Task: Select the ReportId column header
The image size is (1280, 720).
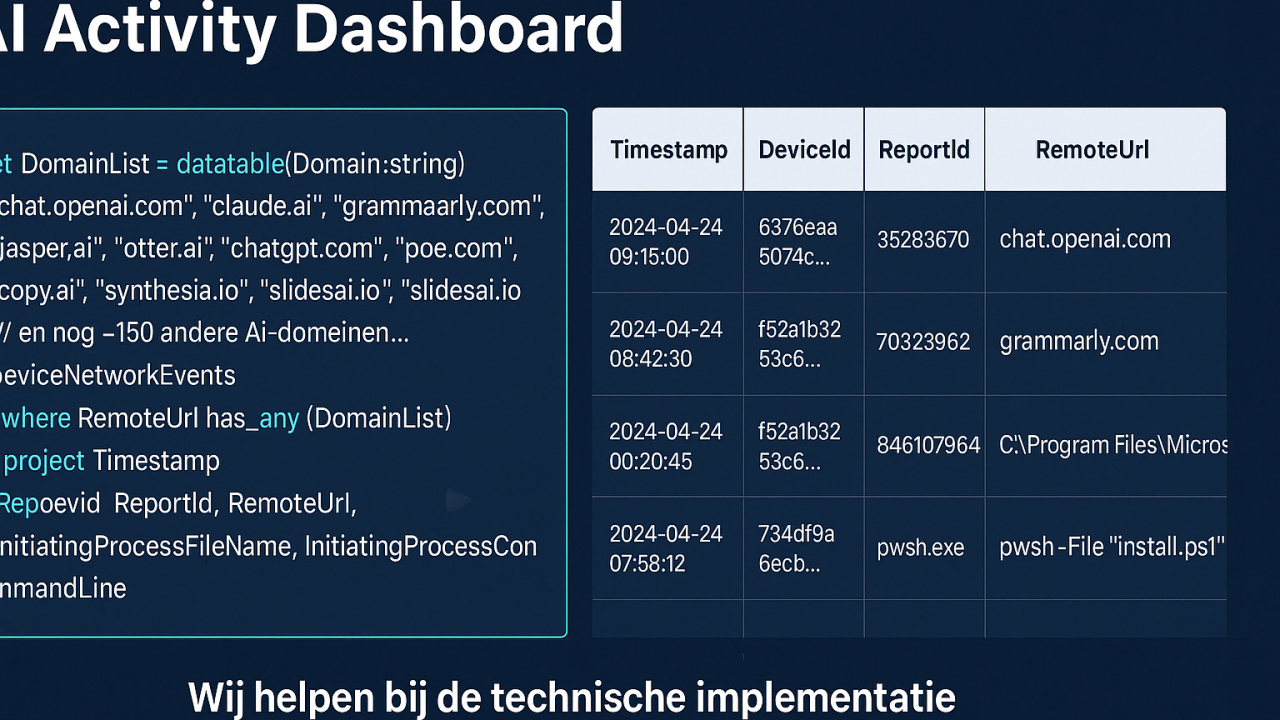Action: (924, 150)
